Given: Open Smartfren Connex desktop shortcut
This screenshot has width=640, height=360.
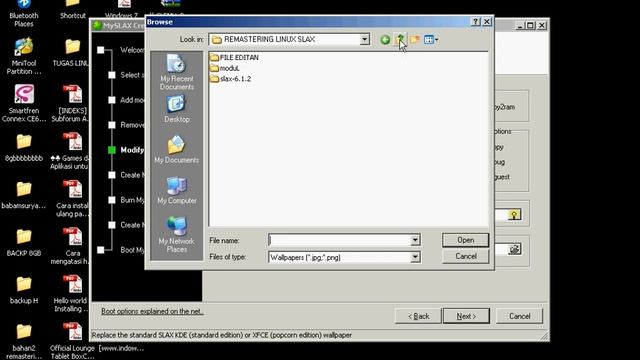Looking at the screenshot, I should [24, 103].
